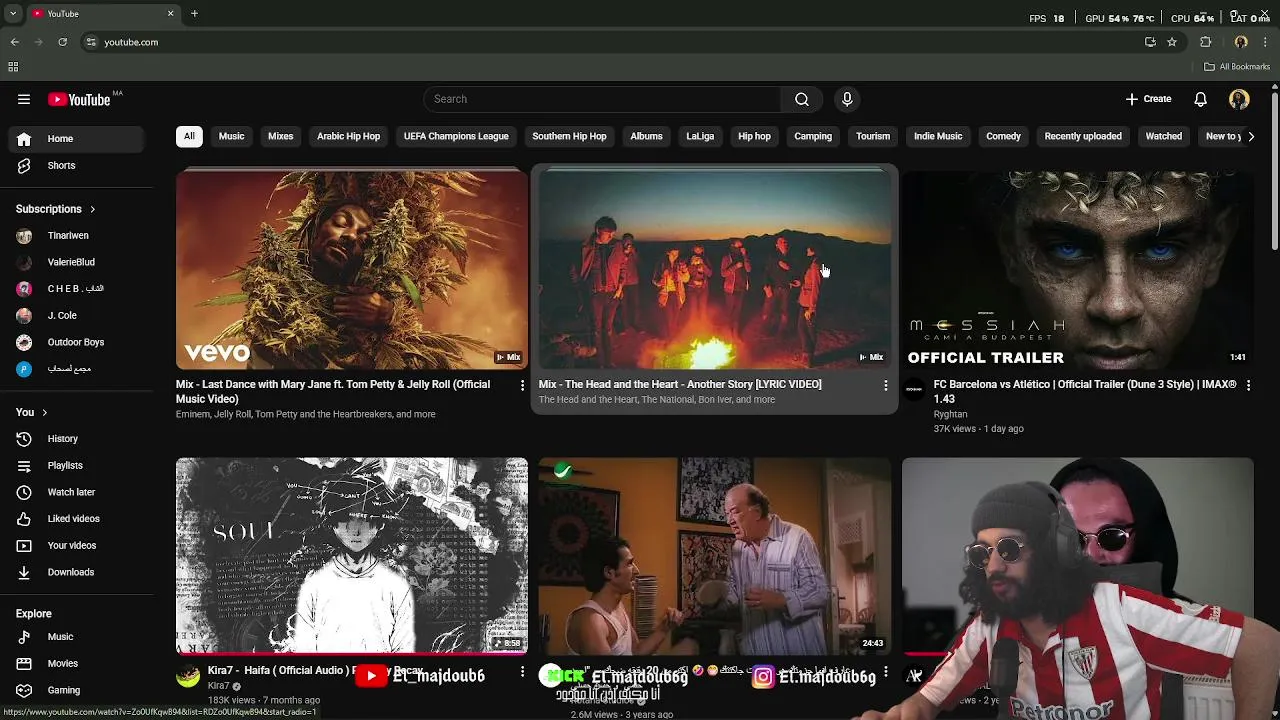Open the apps grid in bookmarks bar
1280x720 pixels.
tap(13, 67)
